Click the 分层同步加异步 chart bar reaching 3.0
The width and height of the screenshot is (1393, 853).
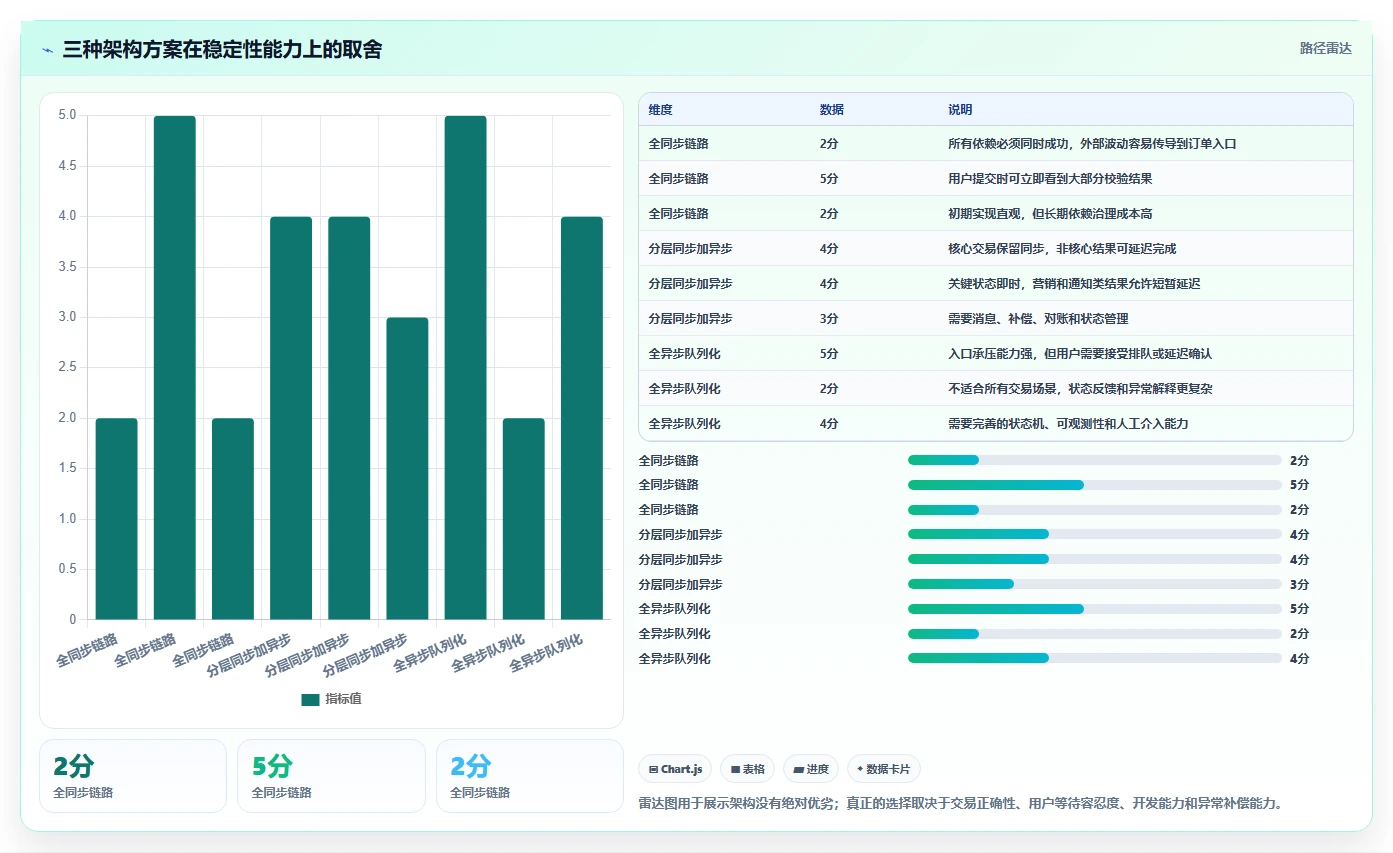click(407, 469)
